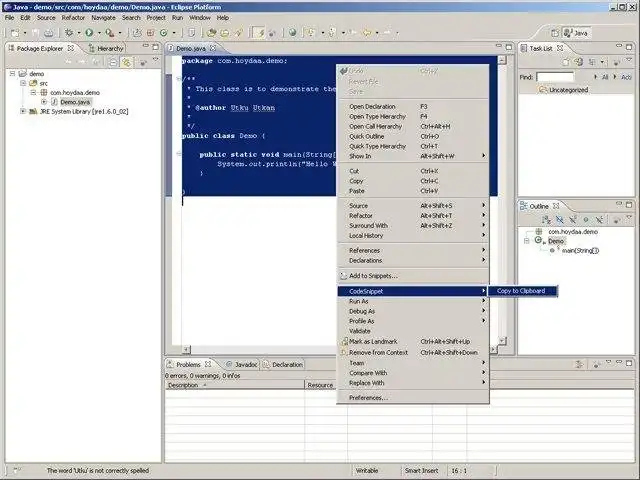The height and width of the screenshot is (480, 640).
Task: Open the Outline view menu triangle
Action: point(629,218)
